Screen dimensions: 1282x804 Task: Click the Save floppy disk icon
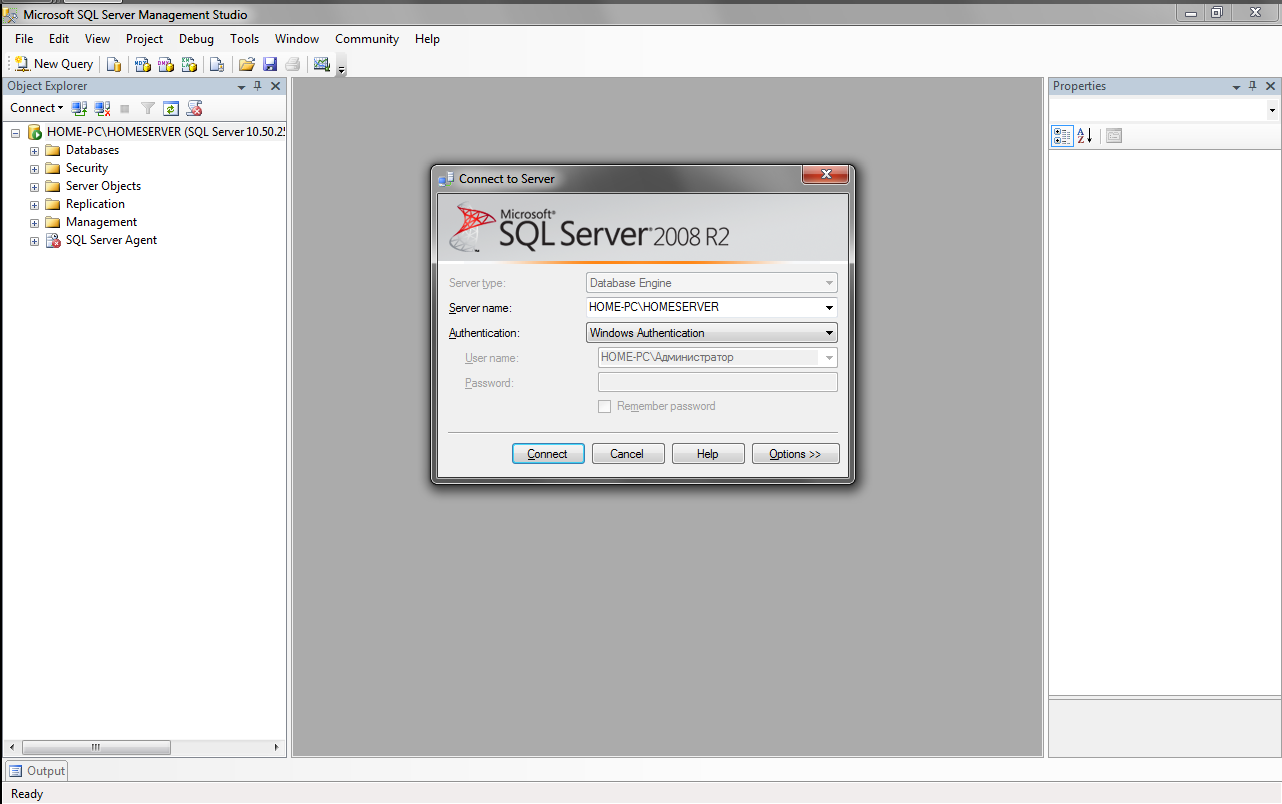pyautogui.click(x=270, y=64)
